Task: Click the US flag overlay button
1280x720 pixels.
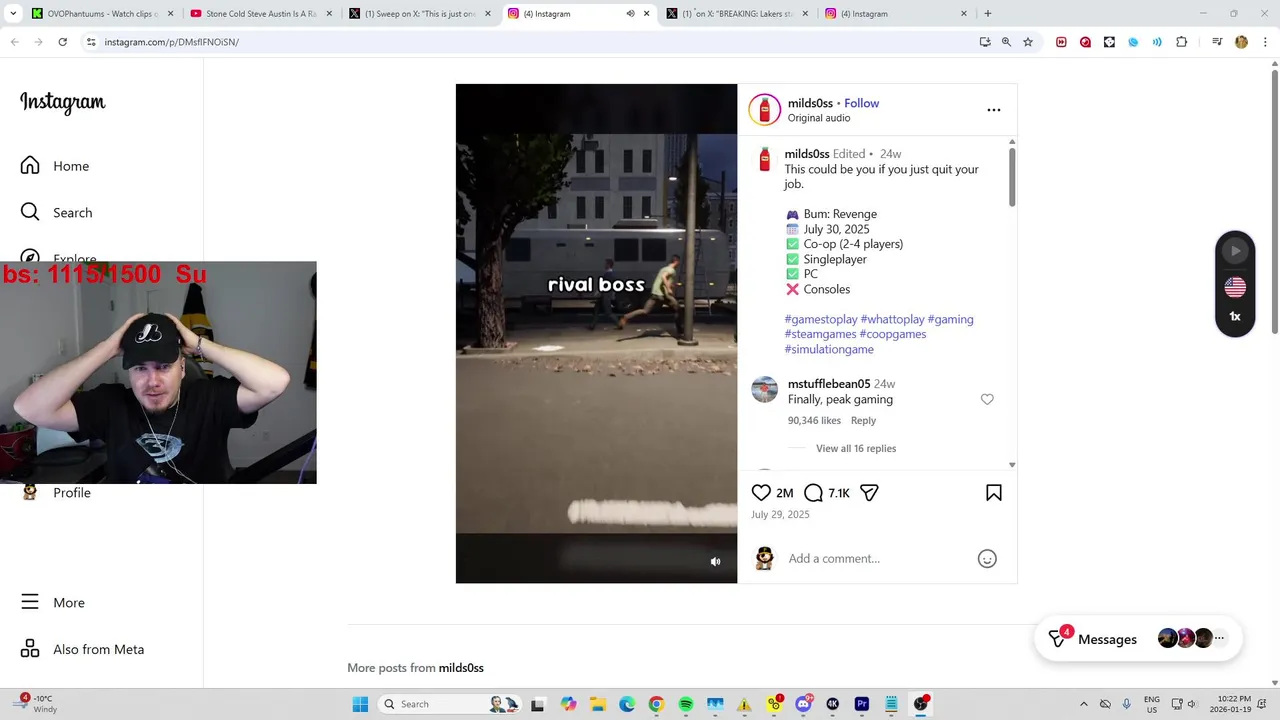Action: (x=1235, y=287)
